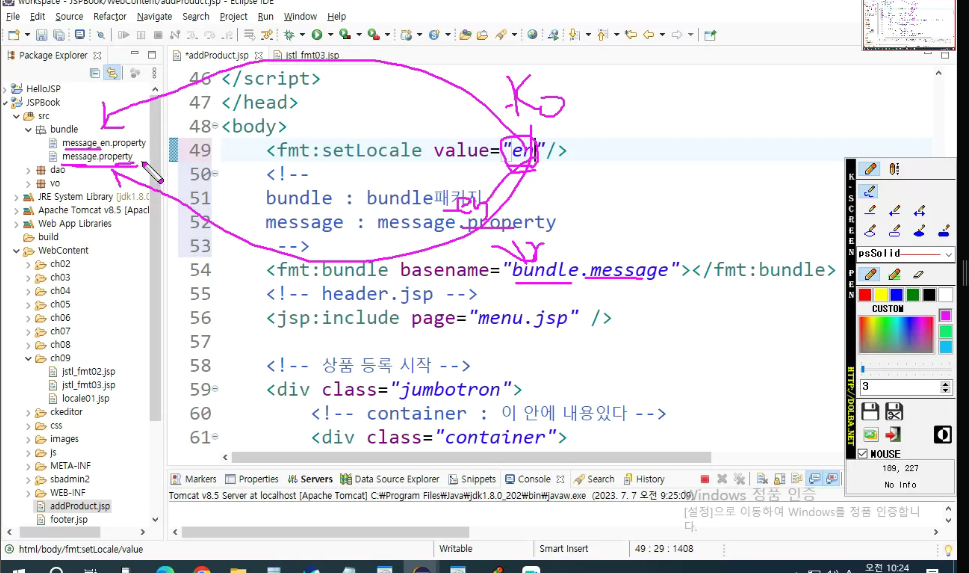Click the floppy disk save screen icon

870,411
